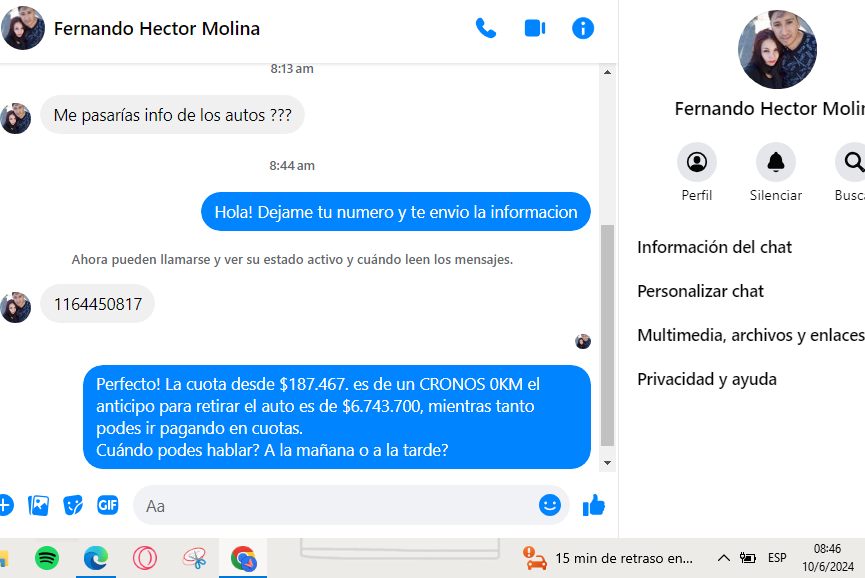Viewport: 865px width, 578px height.
Task: Expand Personalizar chat section
Action: click(700, 291)
